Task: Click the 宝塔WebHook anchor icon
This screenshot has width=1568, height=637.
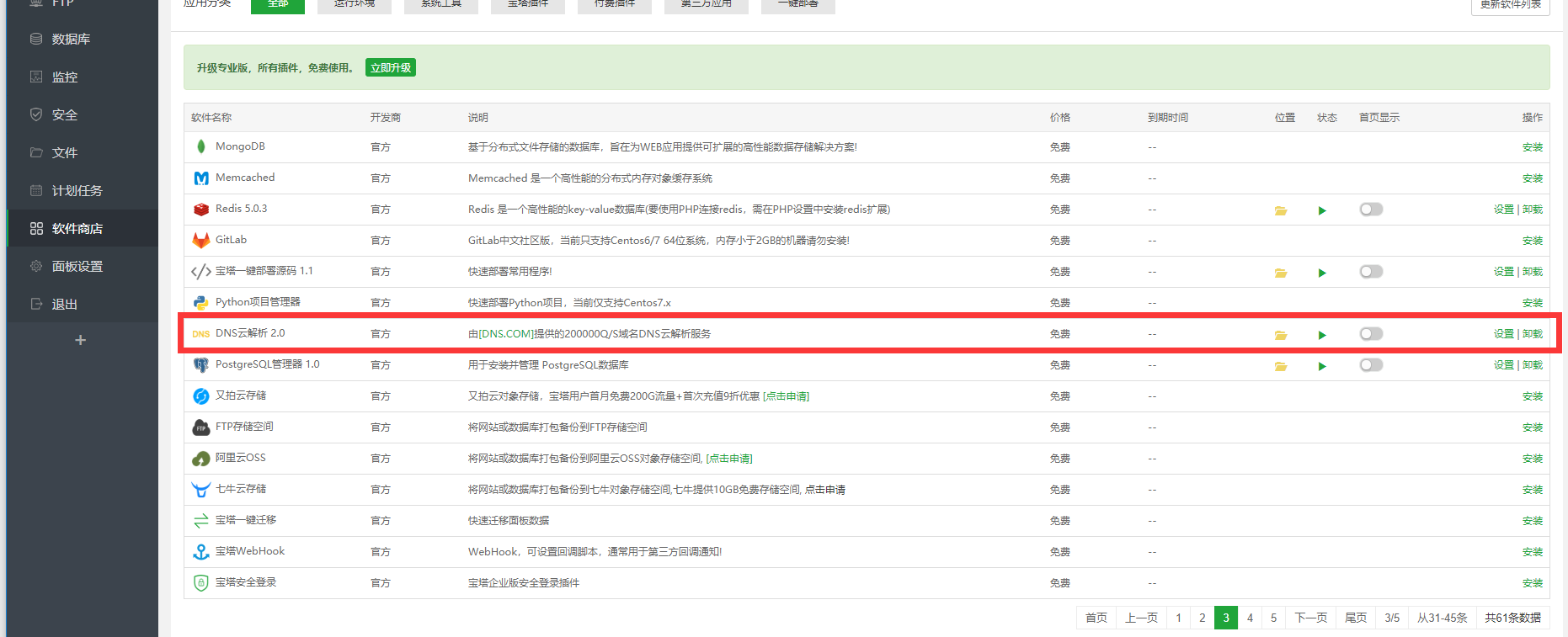Action: 200,551
